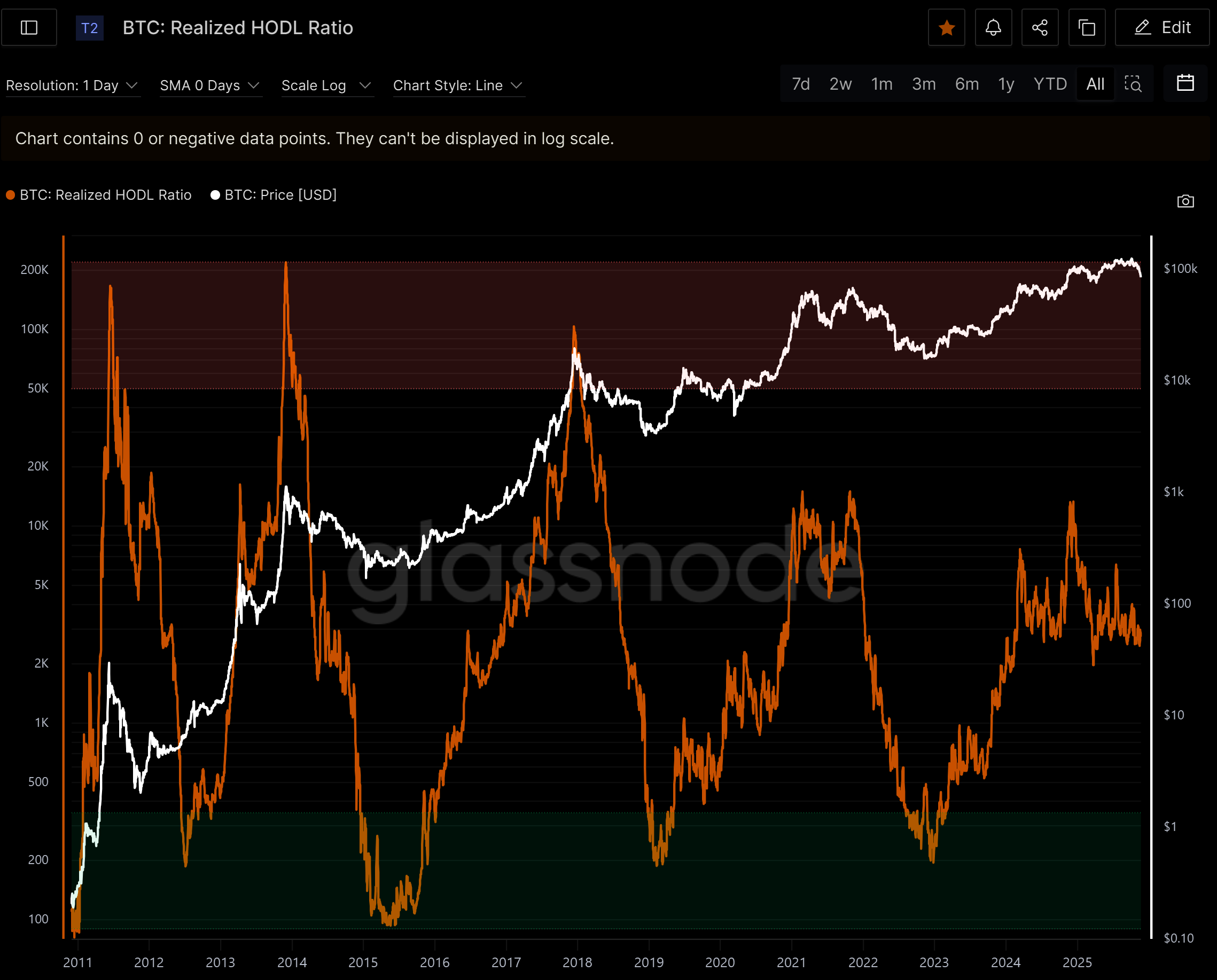Toggle the BTC: Realized HODL Ratio legend series

(106, 195)
